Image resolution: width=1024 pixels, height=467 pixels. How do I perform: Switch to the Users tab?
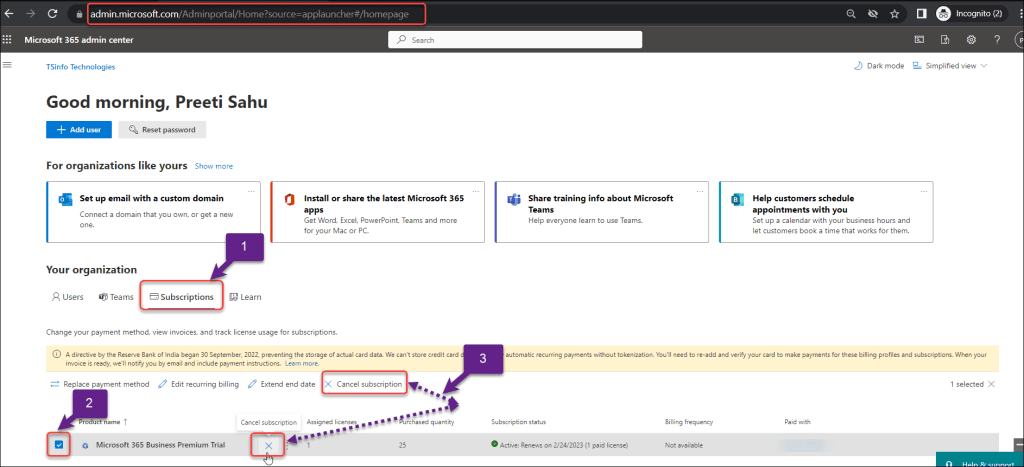click(67, 297)
